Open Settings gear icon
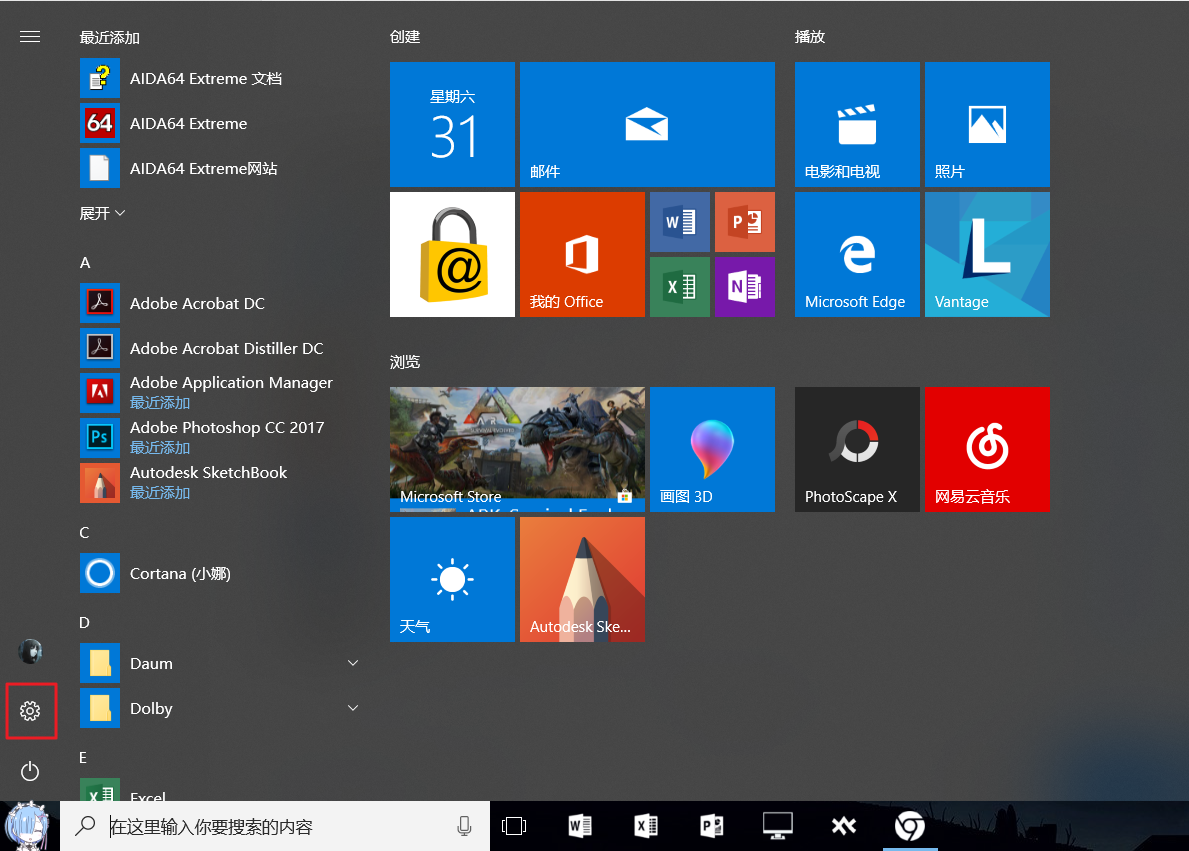This screenshot has height=851, width=1189. tap(30, 711)
